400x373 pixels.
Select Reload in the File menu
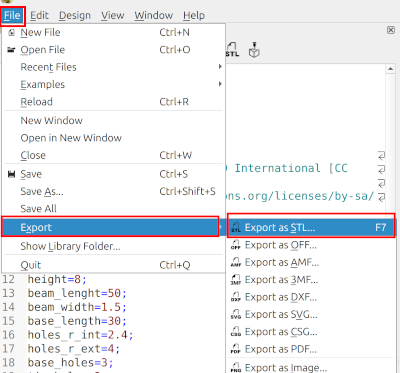[113, 102]
